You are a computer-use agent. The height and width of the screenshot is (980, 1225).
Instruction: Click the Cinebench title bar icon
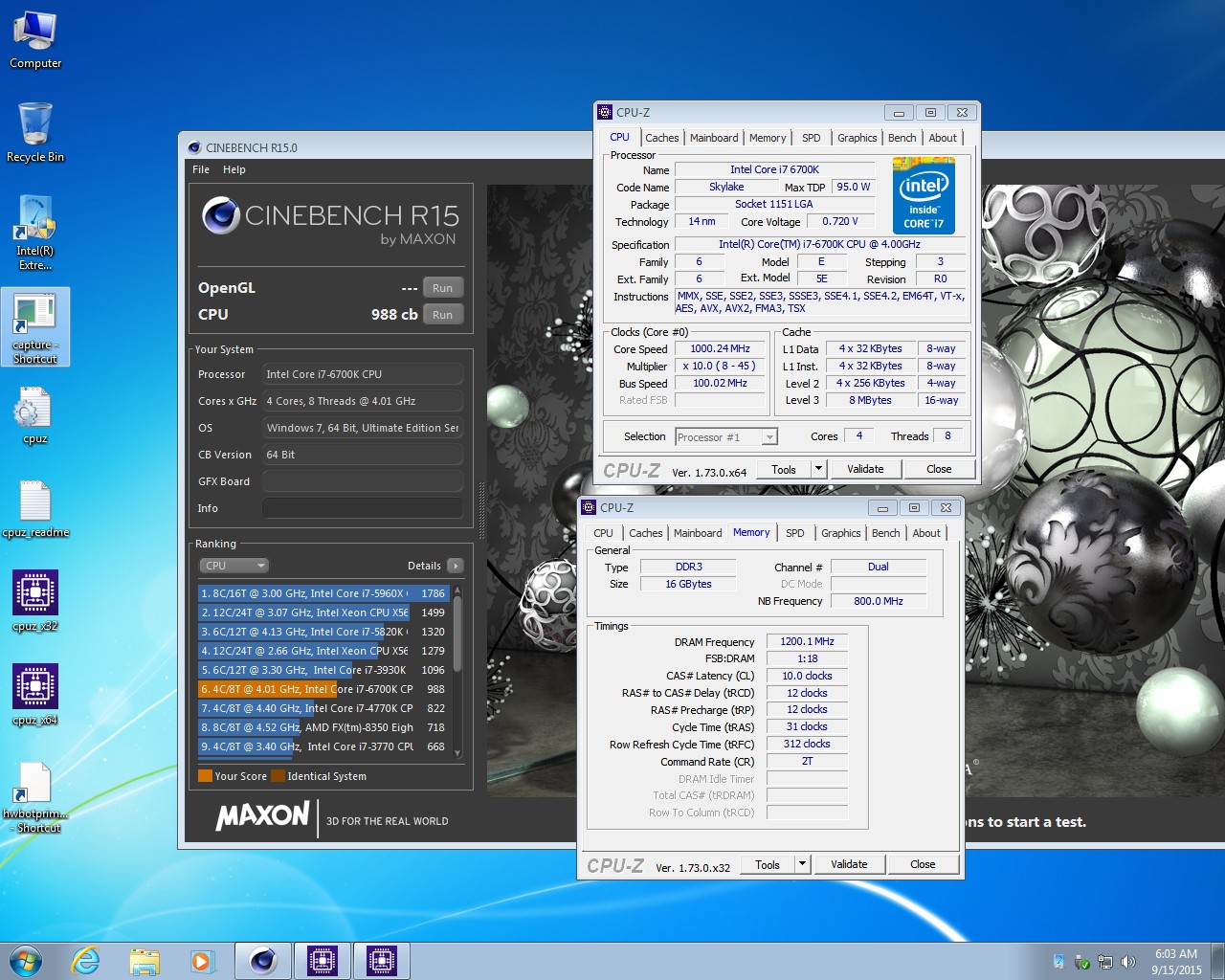pos(194,147)
